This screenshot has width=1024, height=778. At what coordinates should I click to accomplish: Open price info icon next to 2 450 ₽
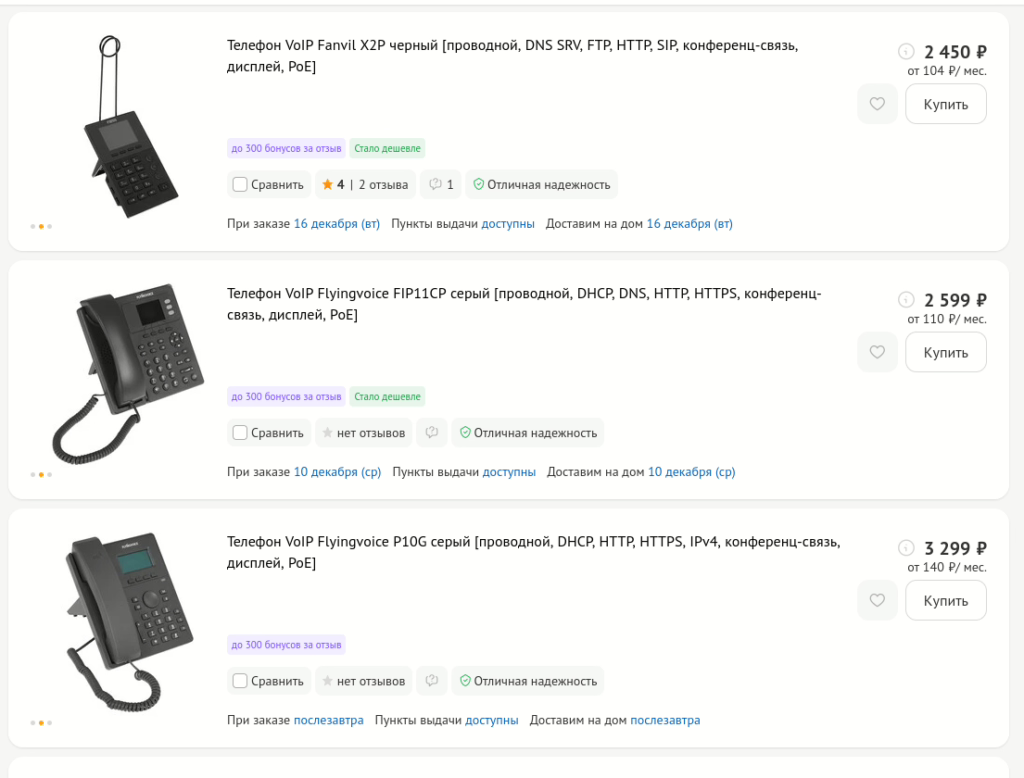(x=906, y=51)
